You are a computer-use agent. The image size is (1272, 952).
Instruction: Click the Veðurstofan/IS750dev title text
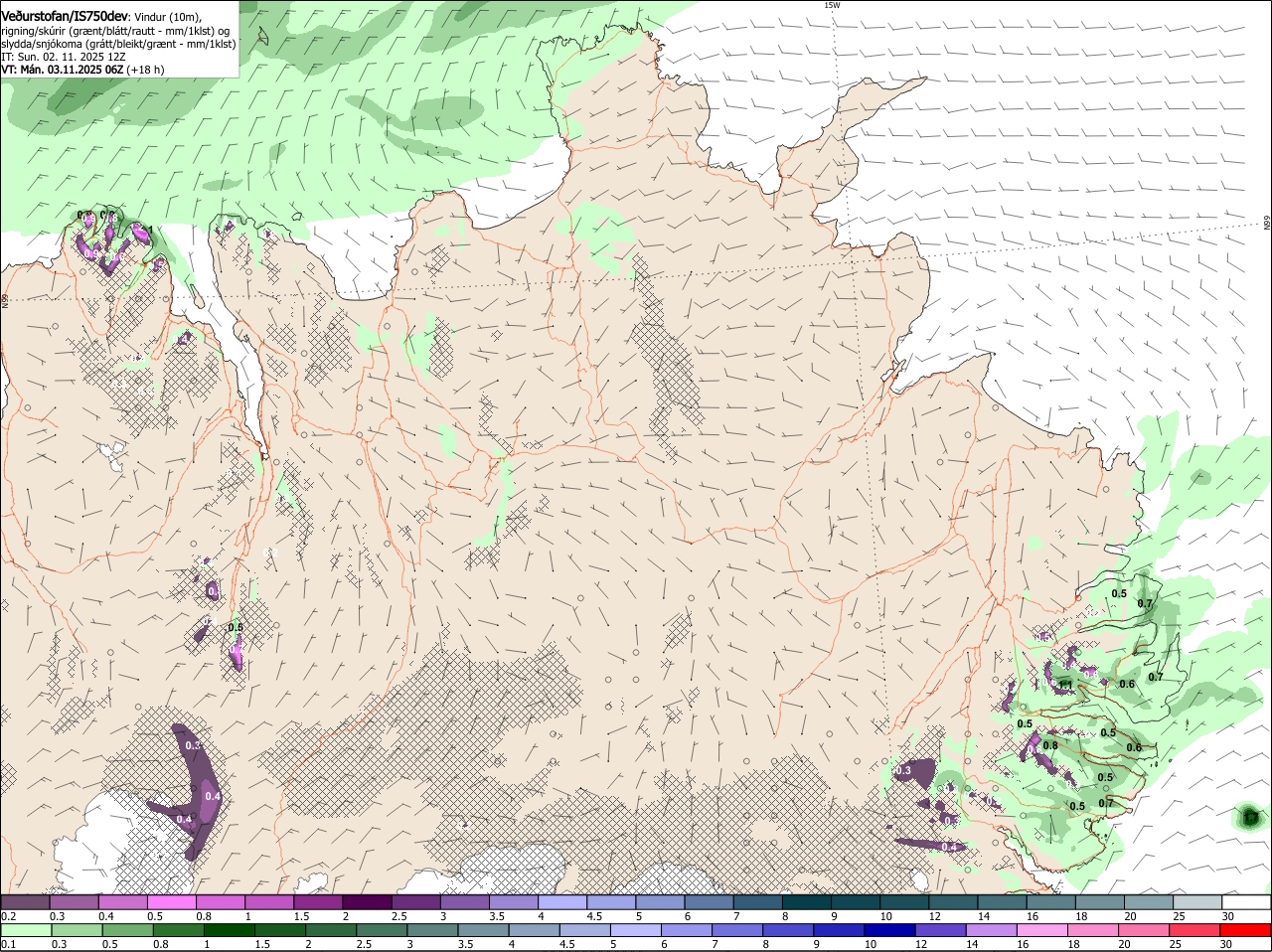[65, 17]
